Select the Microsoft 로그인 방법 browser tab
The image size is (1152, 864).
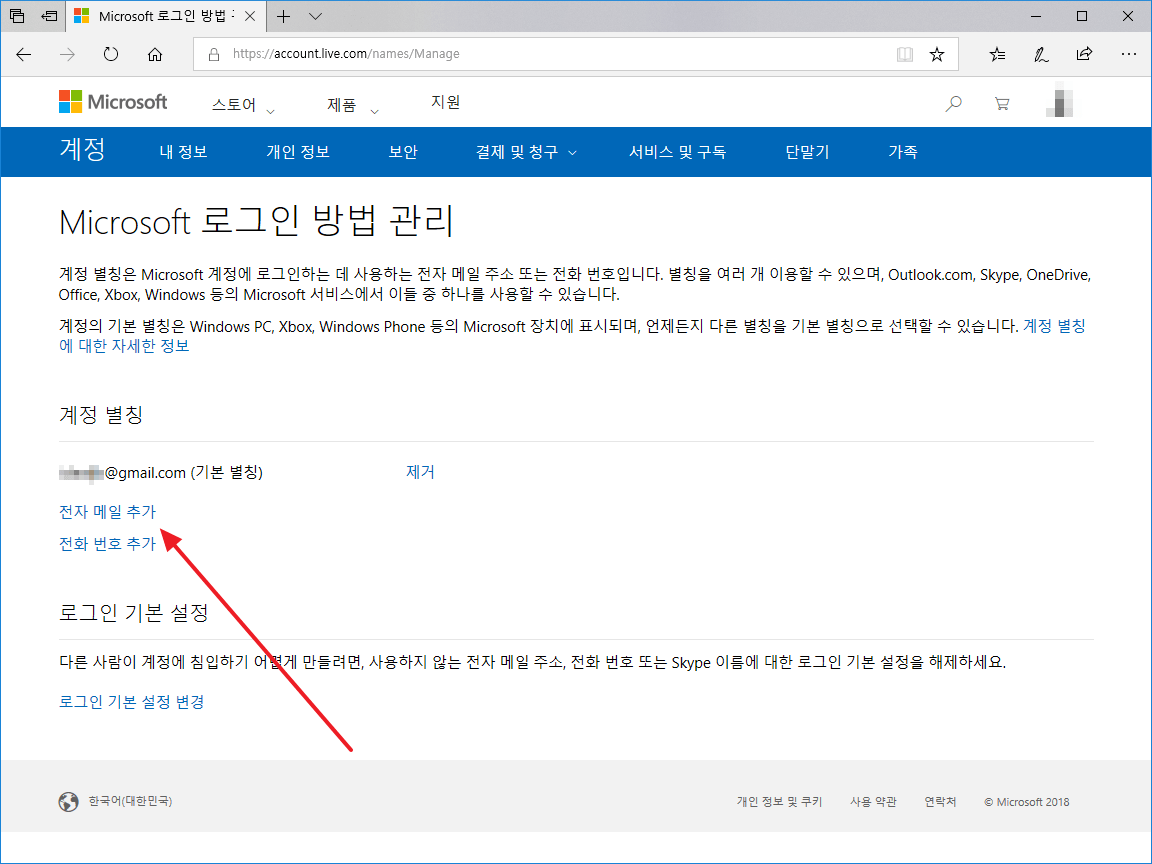(x=165, y=16)
